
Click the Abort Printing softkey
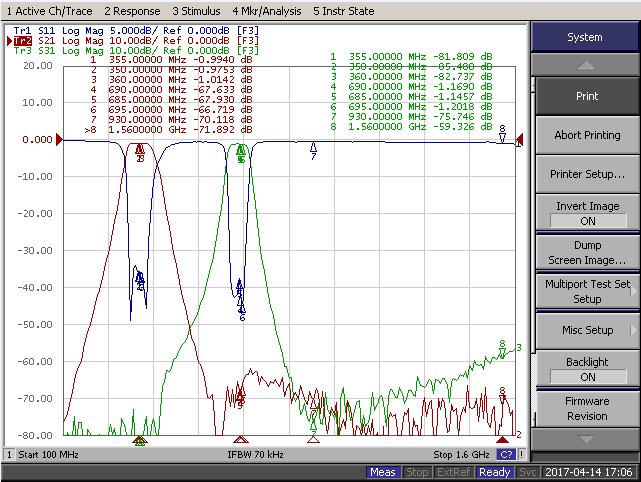pyautogui.click(x=587, y=135)
